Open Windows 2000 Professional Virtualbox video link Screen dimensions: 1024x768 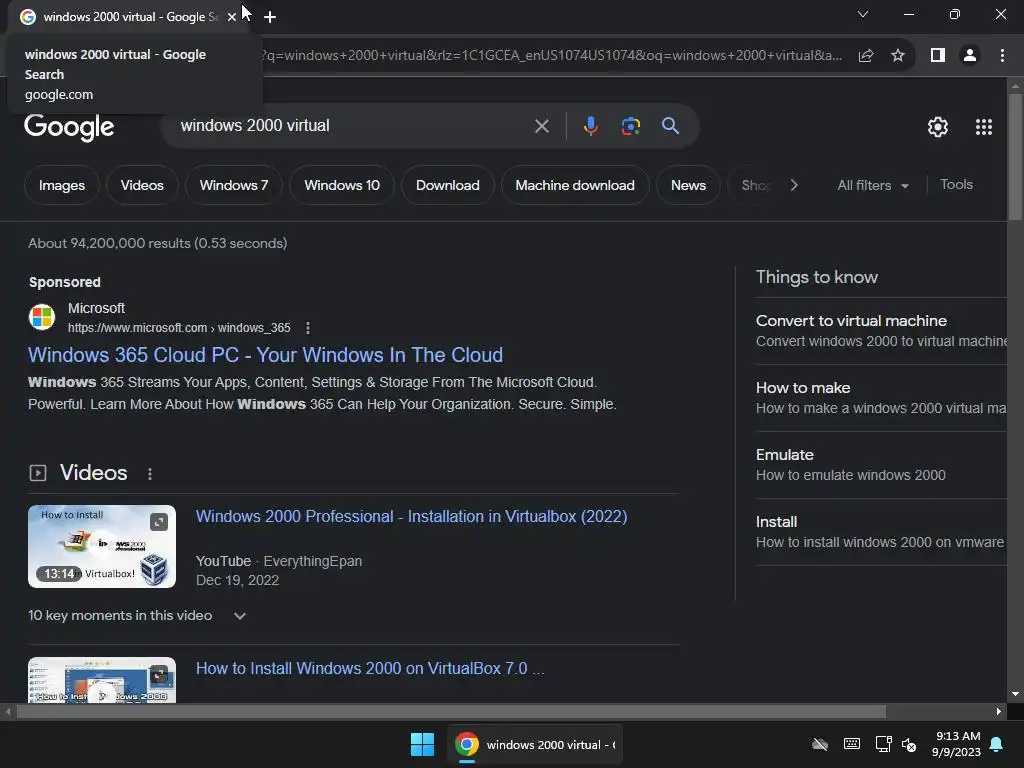point(411,517)
